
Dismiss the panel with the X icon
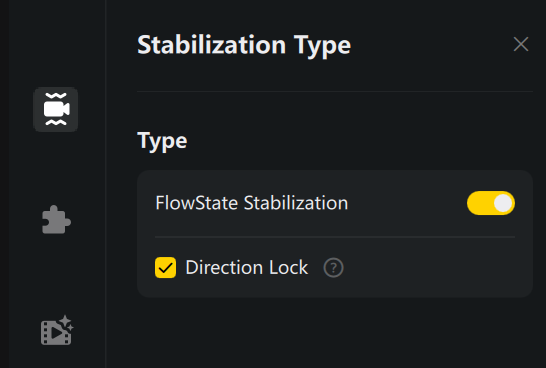coord(521,44)
